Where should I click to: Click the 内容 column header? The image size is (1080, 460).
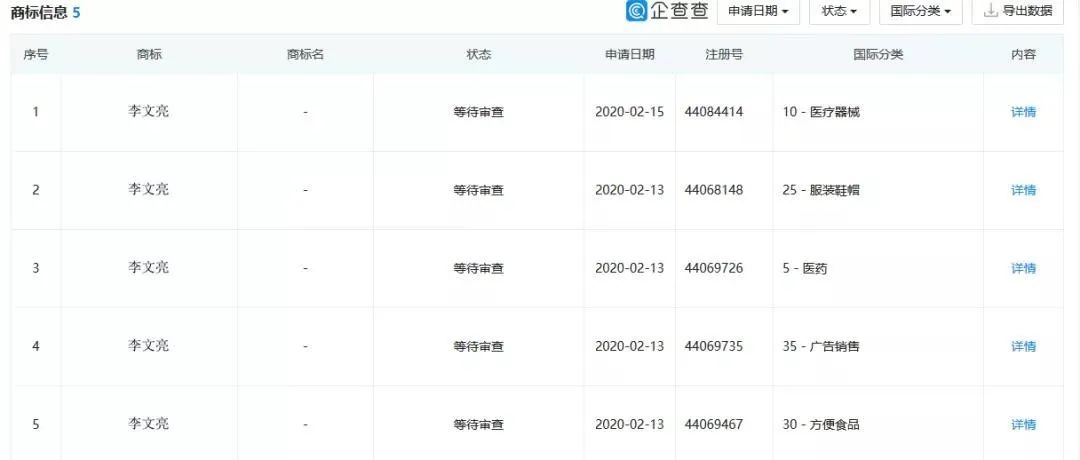1023,54
